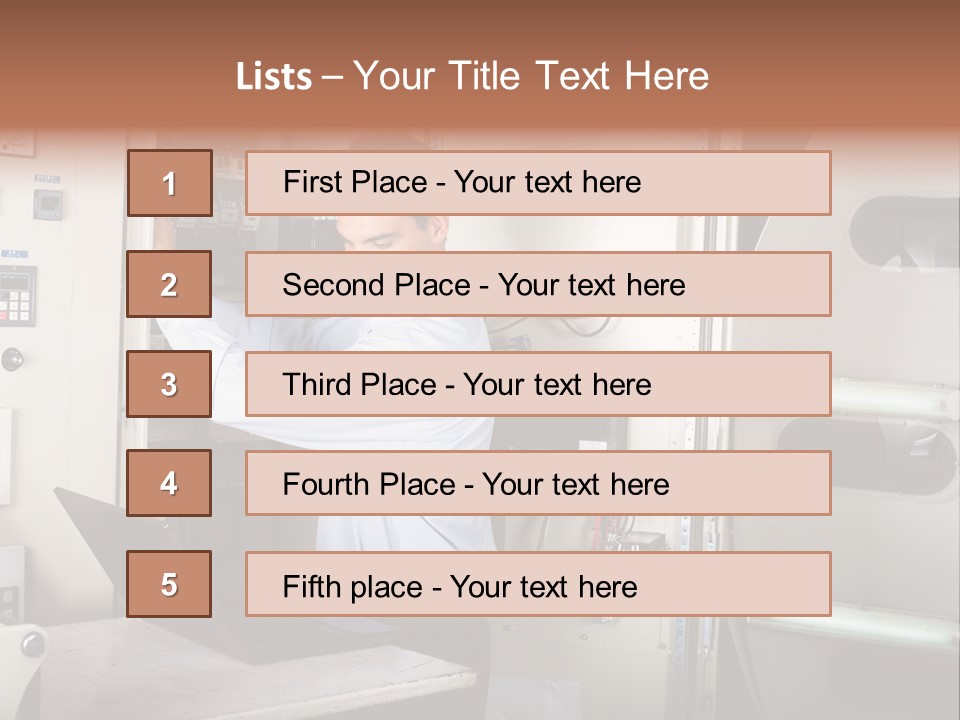
Task: Click the number 5 box
Action: point(169,584)
